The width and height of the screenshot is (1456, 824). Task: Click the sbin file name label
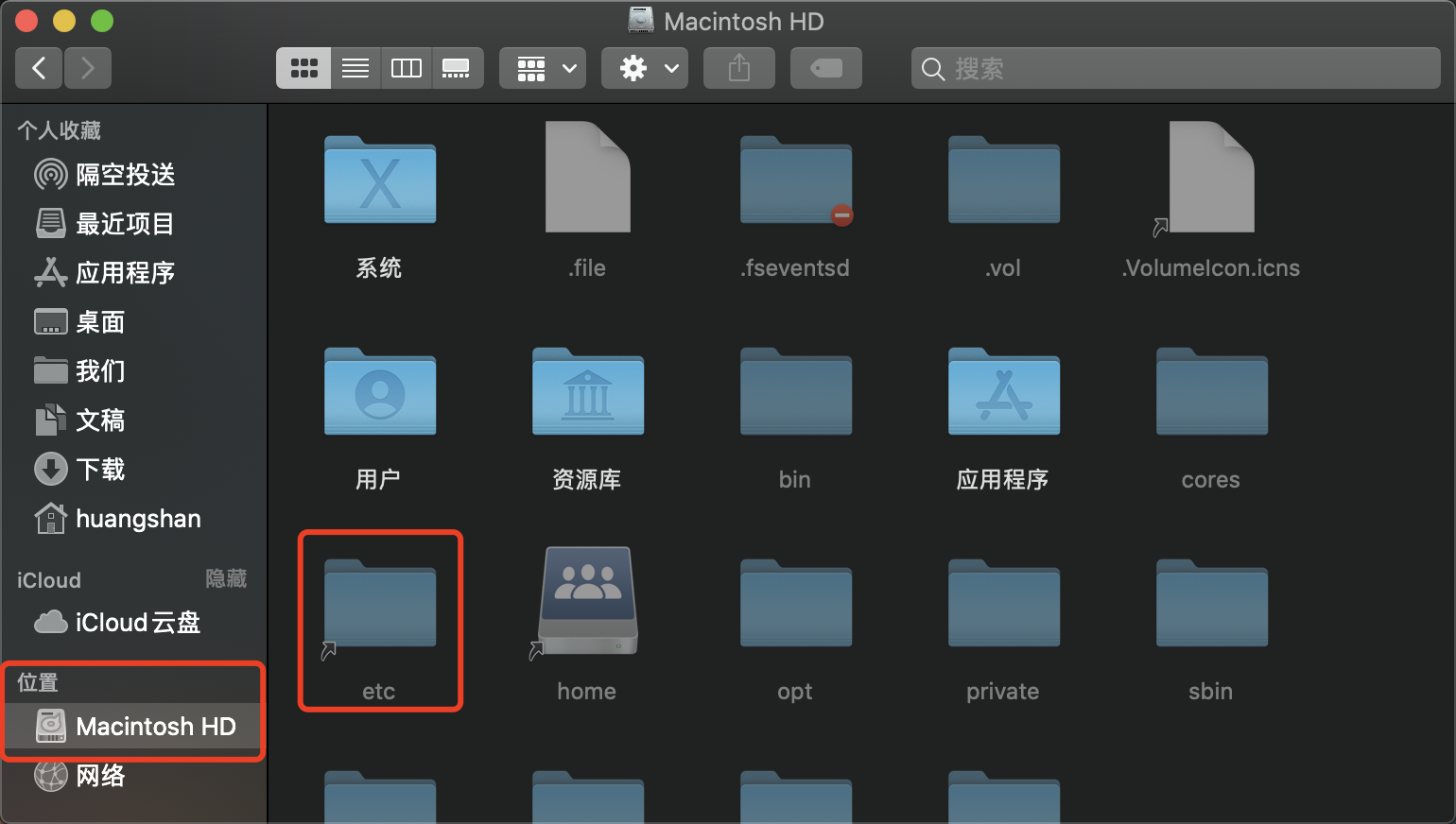1211,692
